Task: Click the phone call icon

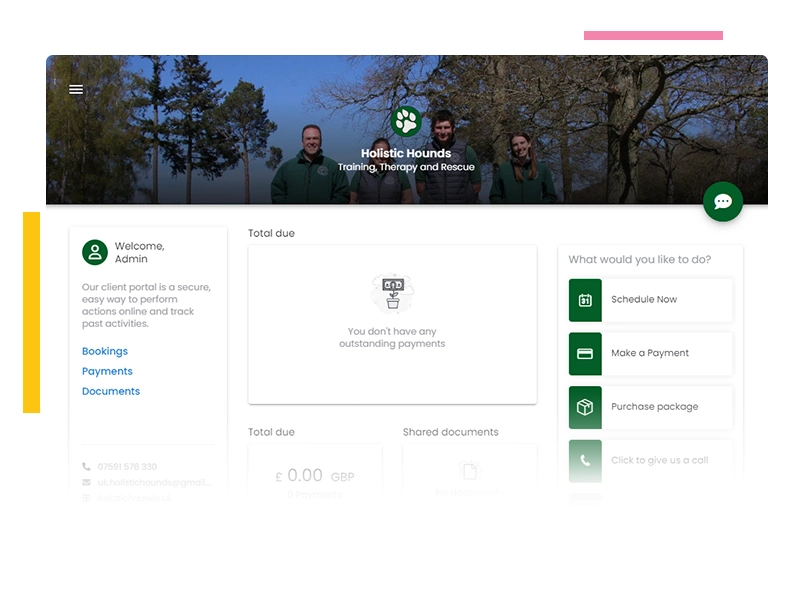Action: pos(585,461)
